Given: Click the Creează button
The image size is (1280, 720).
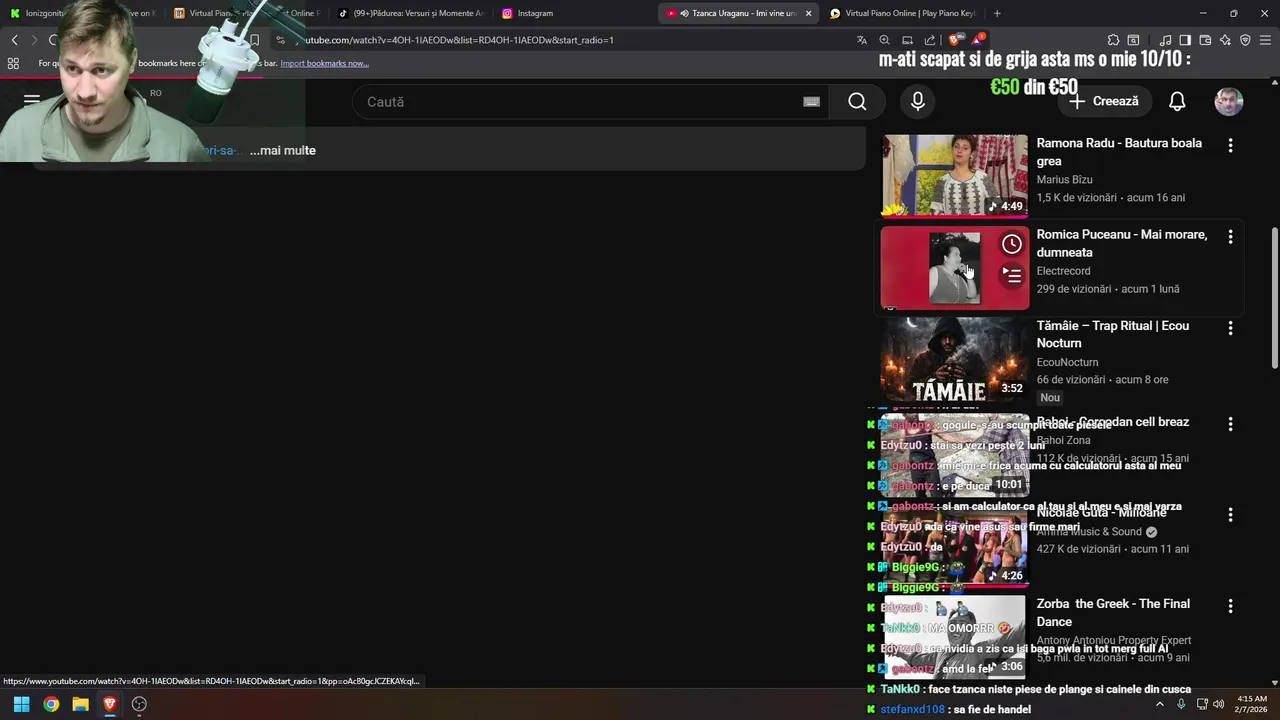Looking at the screenshot, I should click(x=1104, y=102).
